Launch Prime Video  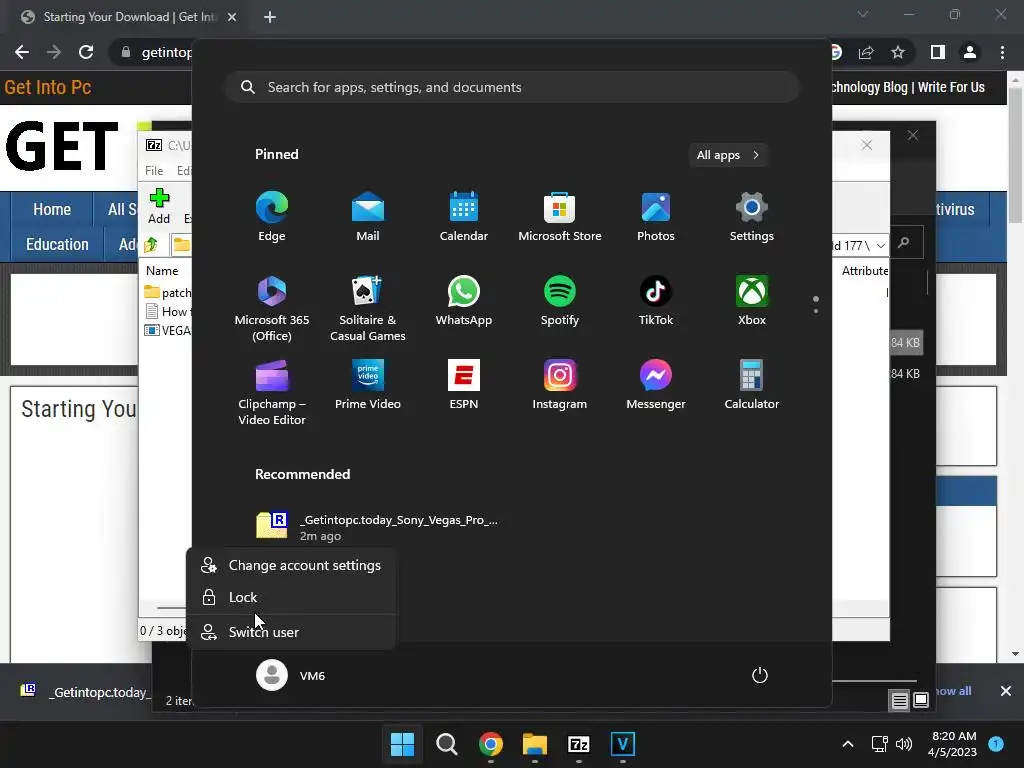tap(368, 385)
